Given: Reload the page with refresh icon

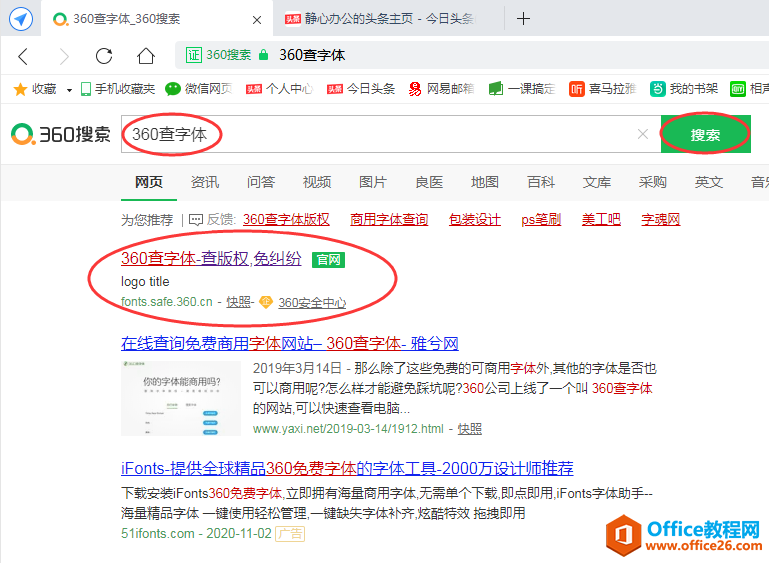Looking at the screenshot, I should [104, 55].
